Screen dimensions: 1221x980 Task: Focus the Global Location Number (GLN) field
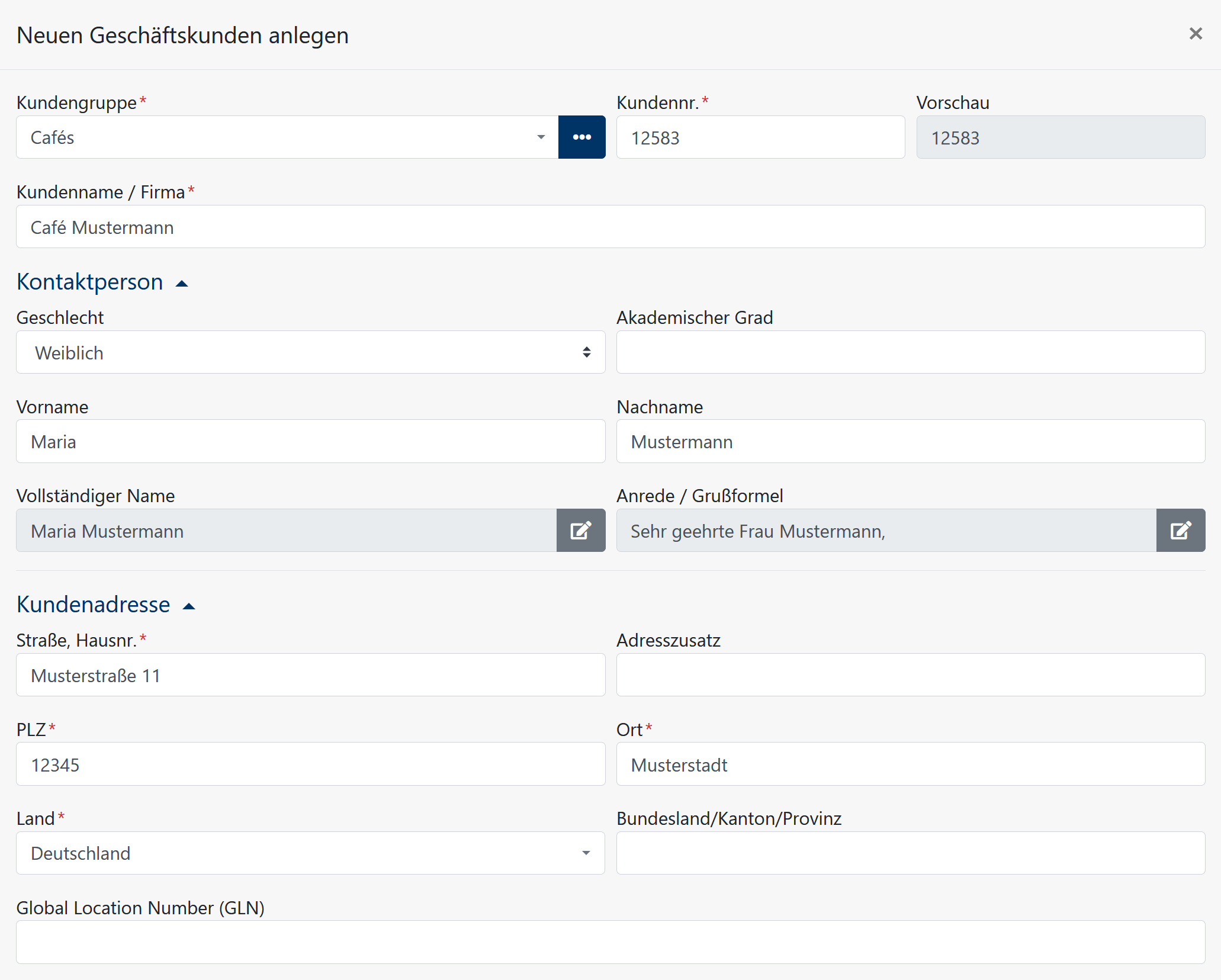pos(610,942)
